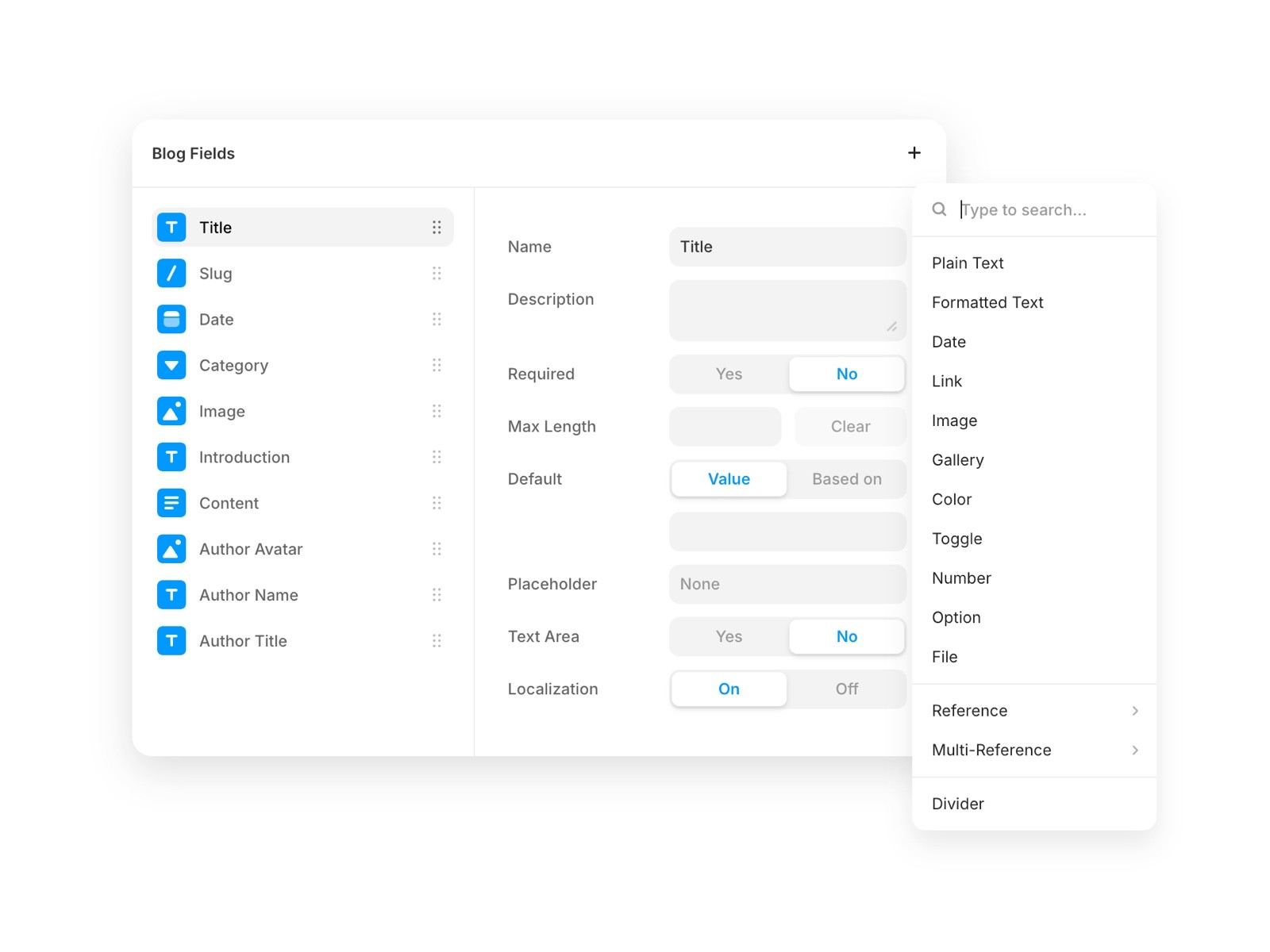Click the Introduction field text icon

point(171,457)
